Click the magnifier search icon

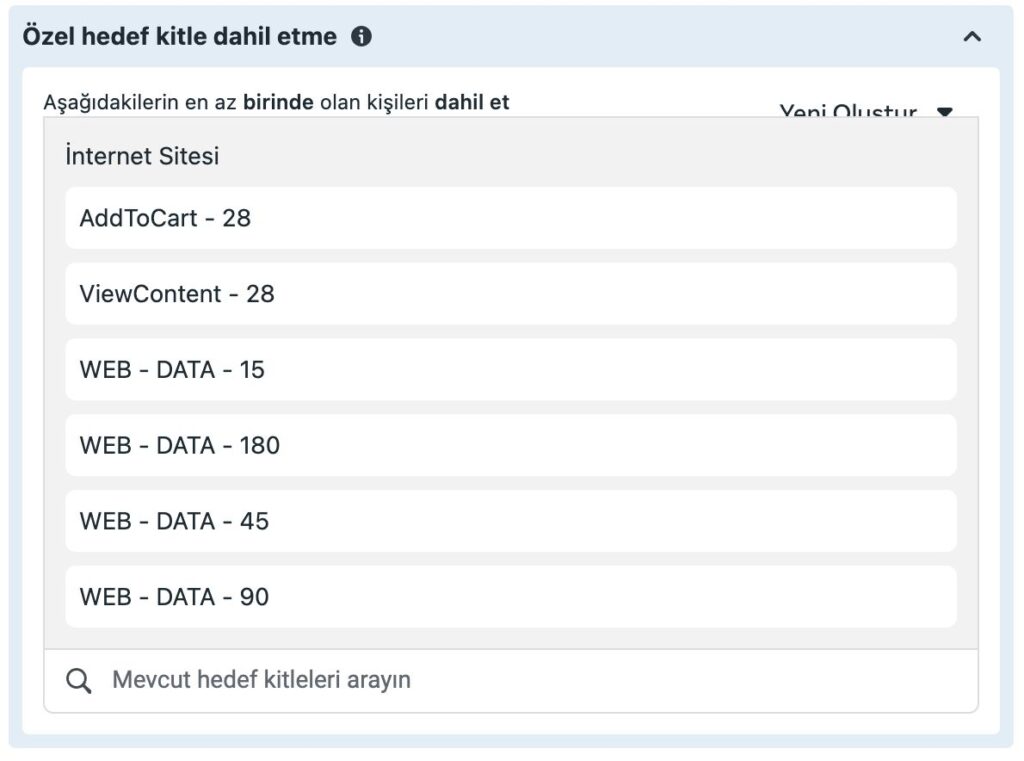click(x=79, y=681)
